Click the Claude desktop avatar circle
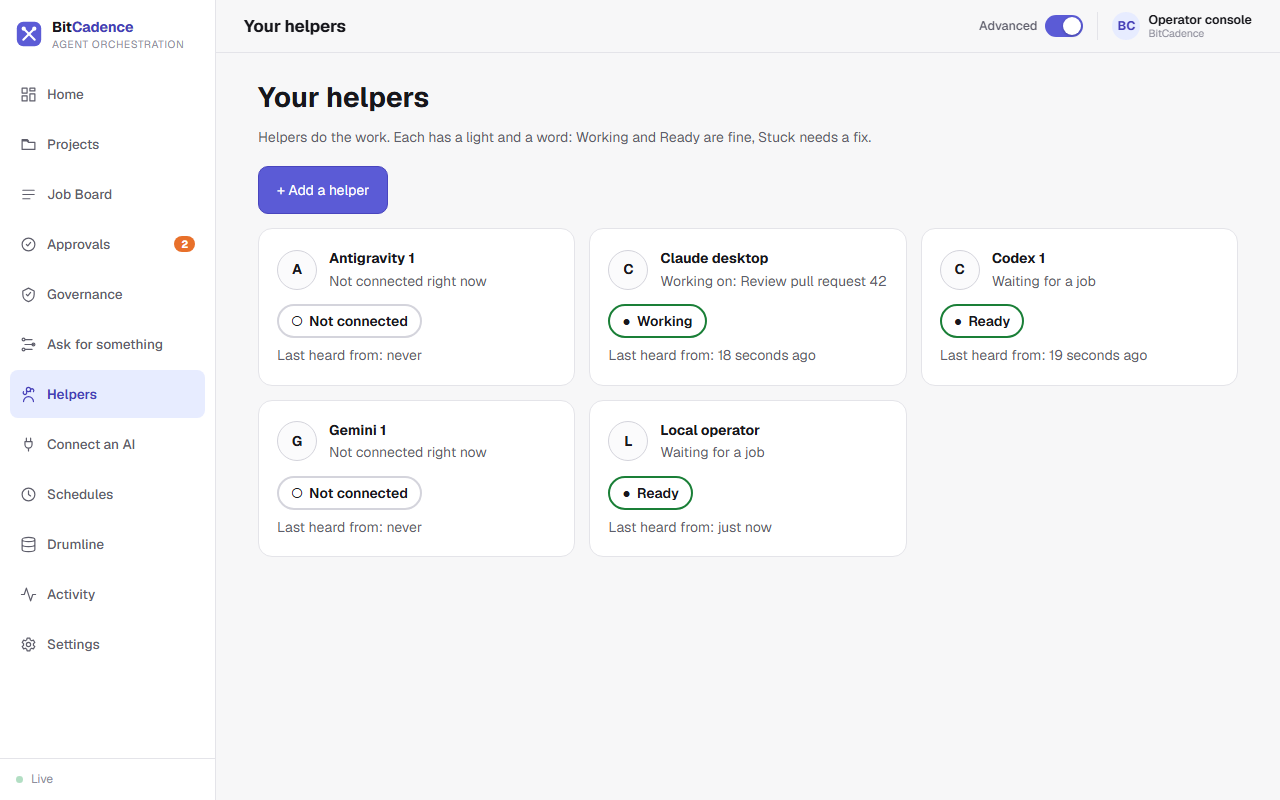This screenshot has width=1280, height=800. tap(628, 269)
